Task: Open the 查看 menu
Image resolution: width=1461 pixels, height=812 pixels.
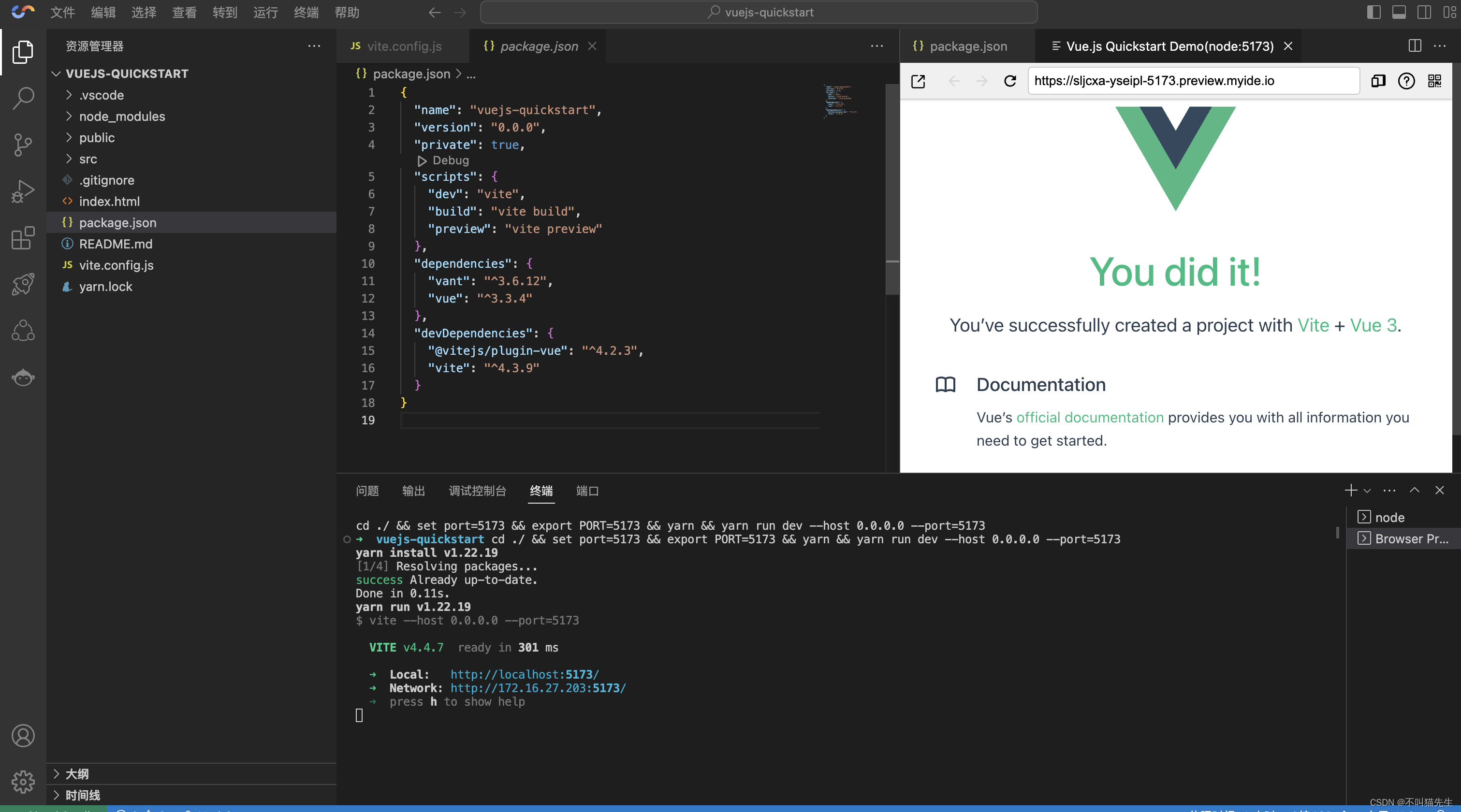Action: [184, 13]
